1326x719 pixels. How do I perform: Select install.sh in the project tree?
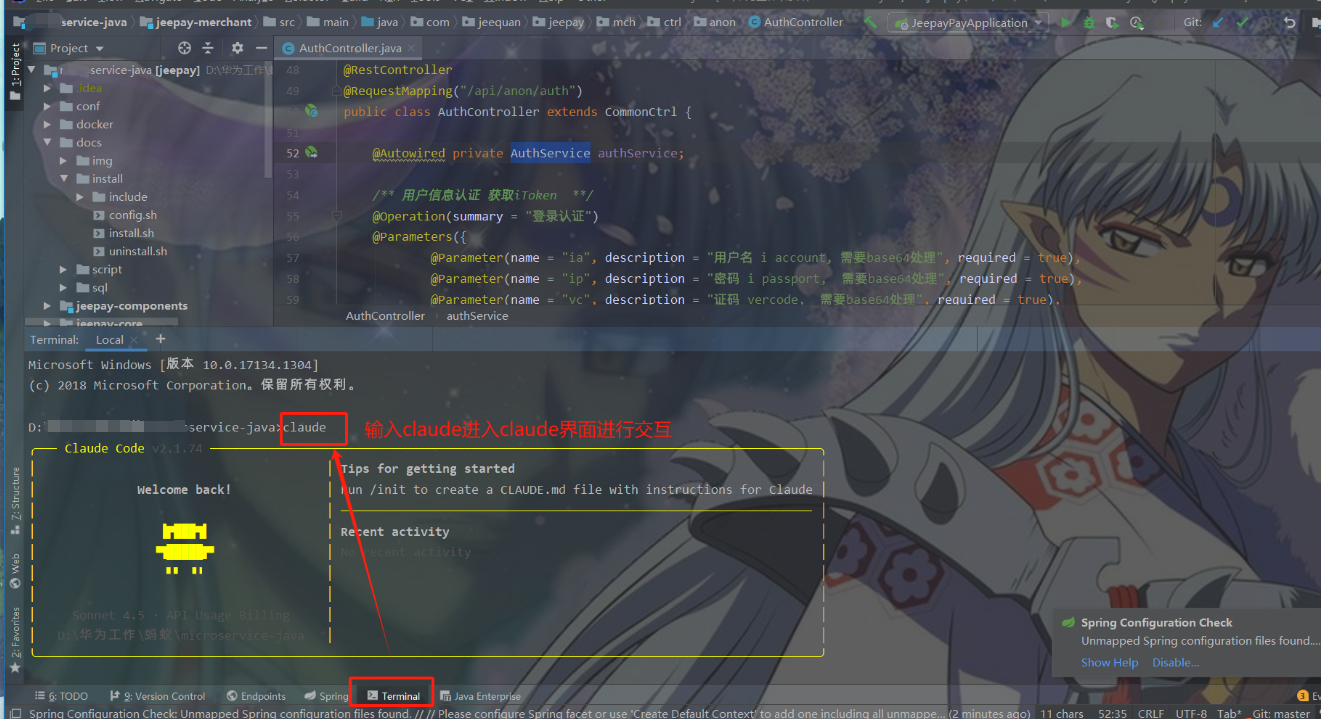[x=132, y=233]
